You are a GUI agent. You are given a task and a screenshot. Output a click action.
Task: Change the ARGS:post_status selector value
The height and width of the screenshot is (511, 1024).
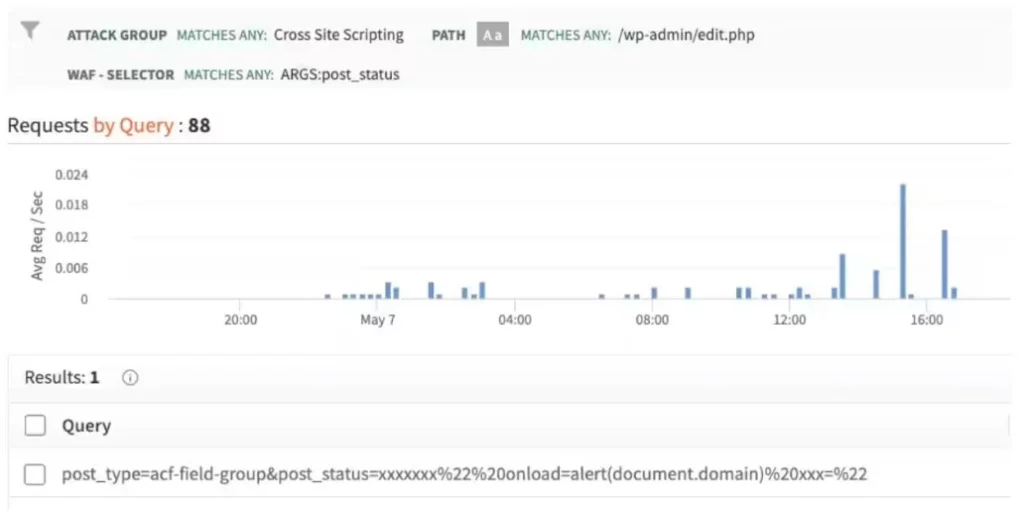pyautogui.click(x=340, y=74)
